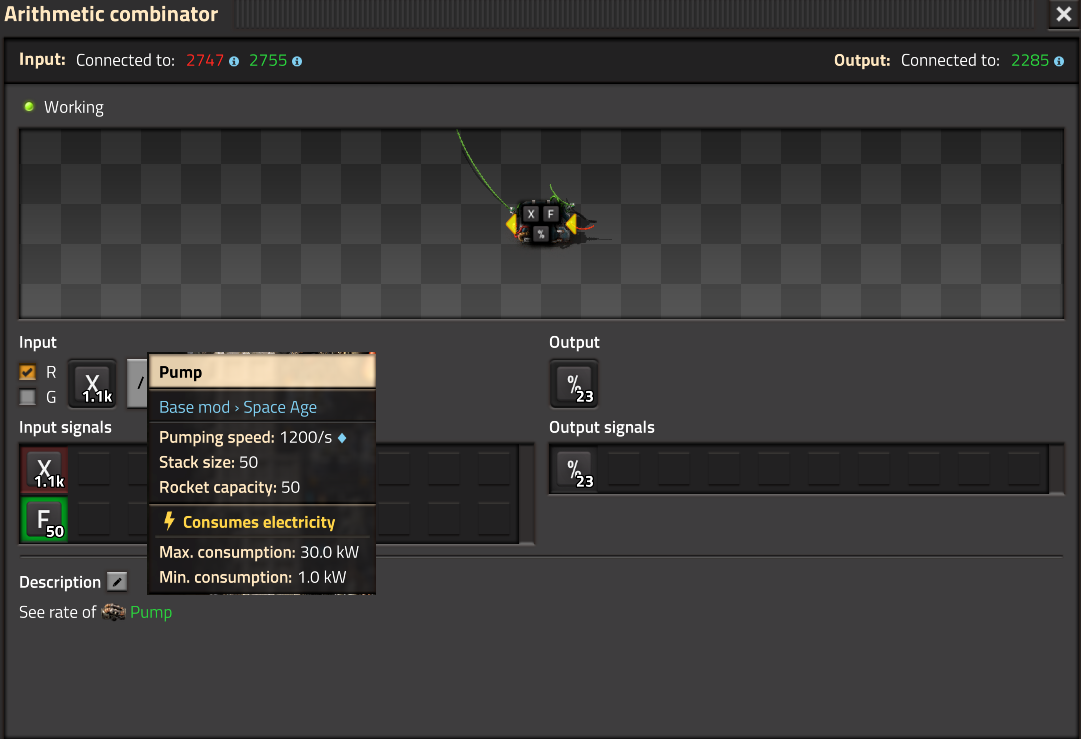Click the quality diamond next to pumping speed
Image resolution: width=1081 pixels, height=739 pixels.
pyautogui.click(x=342, y=438)
